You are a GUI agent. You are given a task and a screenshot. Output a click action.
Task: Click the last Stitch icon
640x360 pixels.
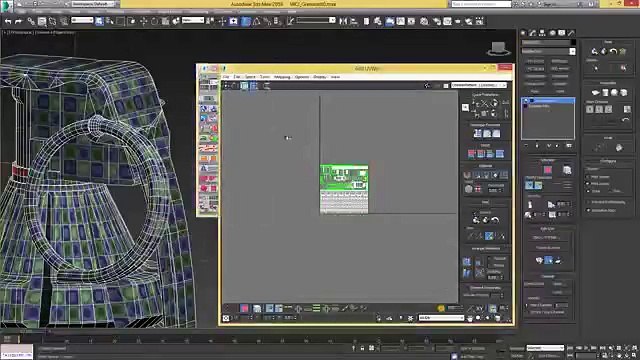tap(500, 154)
